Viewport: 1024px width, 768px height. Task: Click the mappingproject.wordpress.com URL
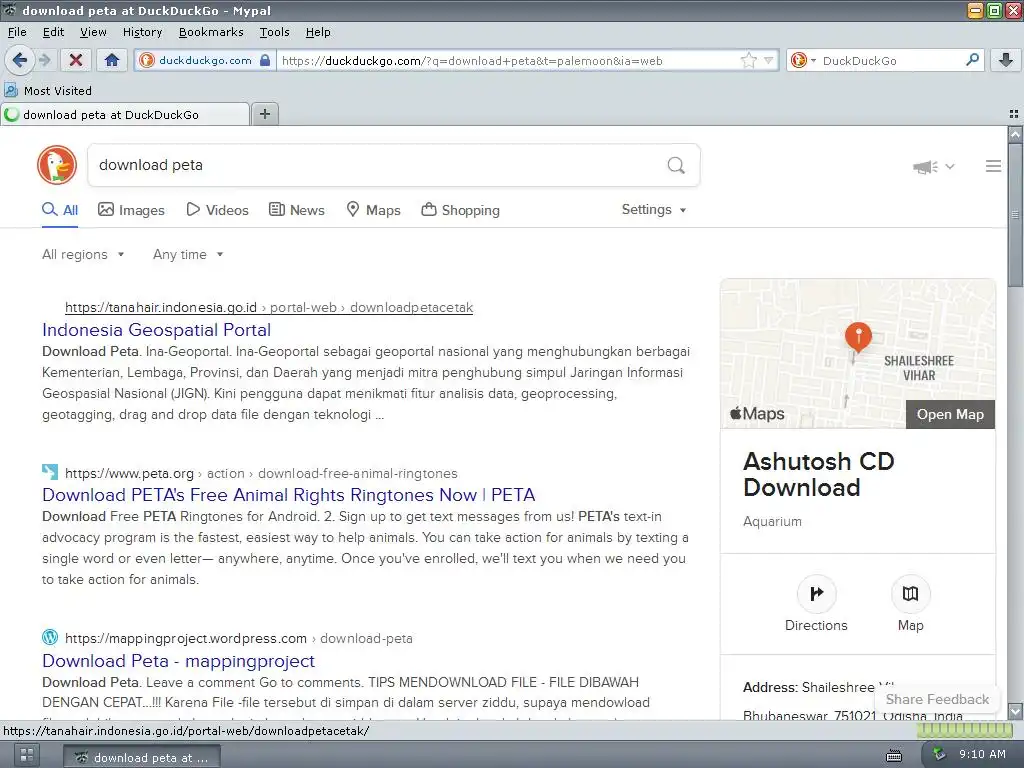pyautogui.click(x=239, y=639)
